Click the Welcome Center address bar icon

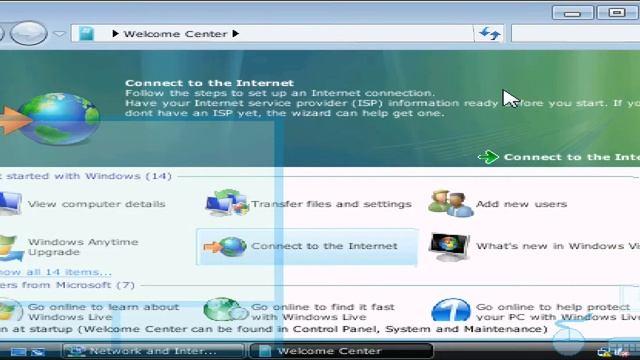click(87, 34)
